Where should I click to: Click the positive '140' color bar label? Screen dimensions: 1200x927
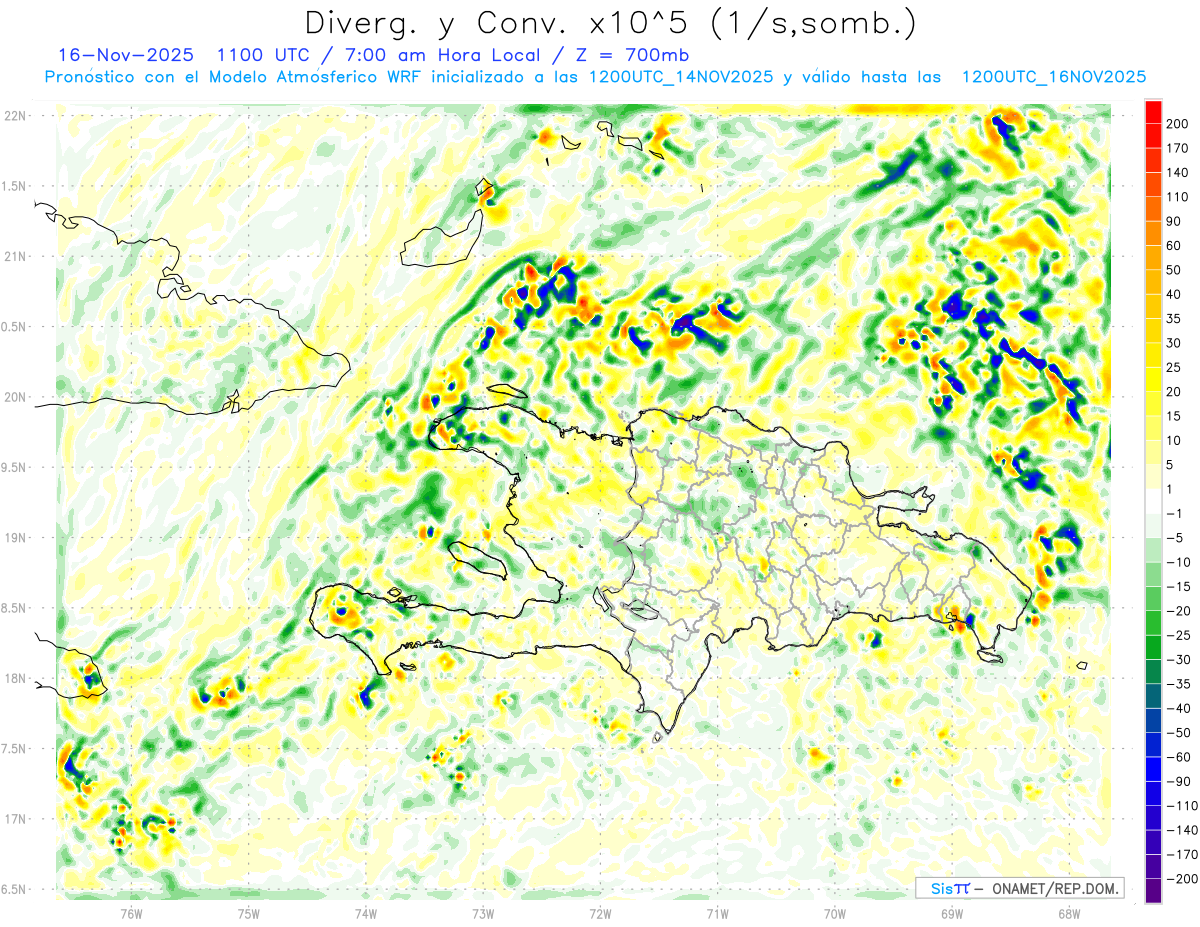(x=1178, y=173)
